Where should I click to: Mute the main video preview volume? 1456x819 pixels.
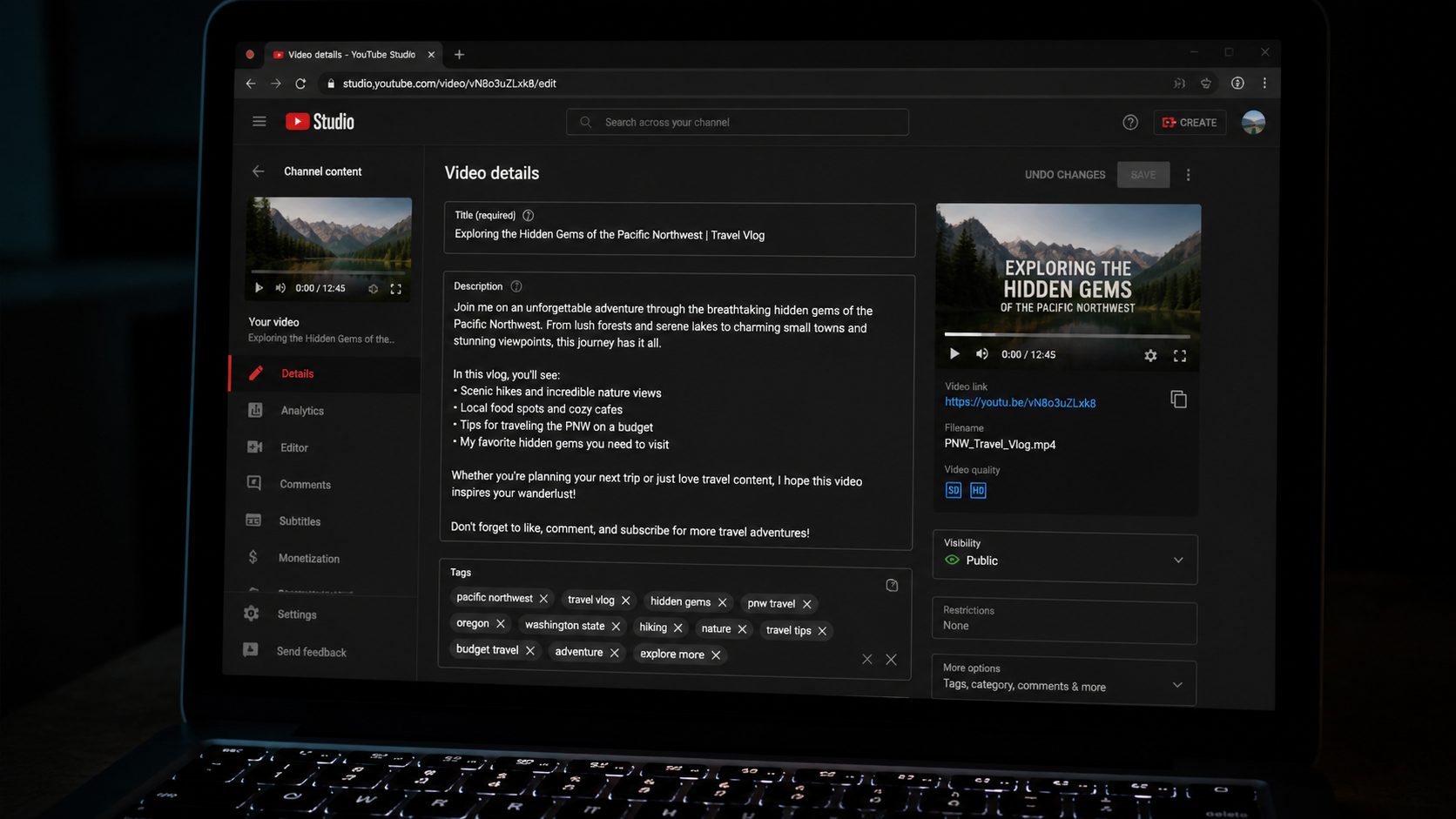point(982,354)
